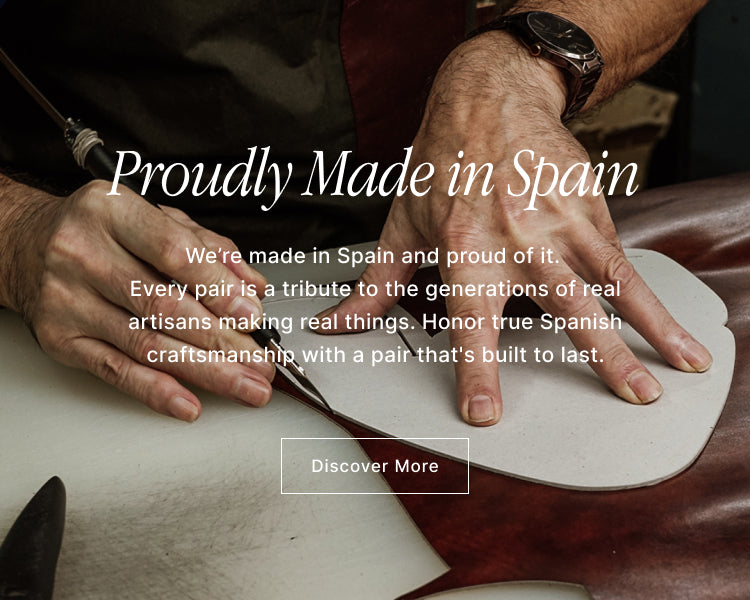The image size is (750, 600).
Task: Click the word More inside the button
Action: [417, 466]
